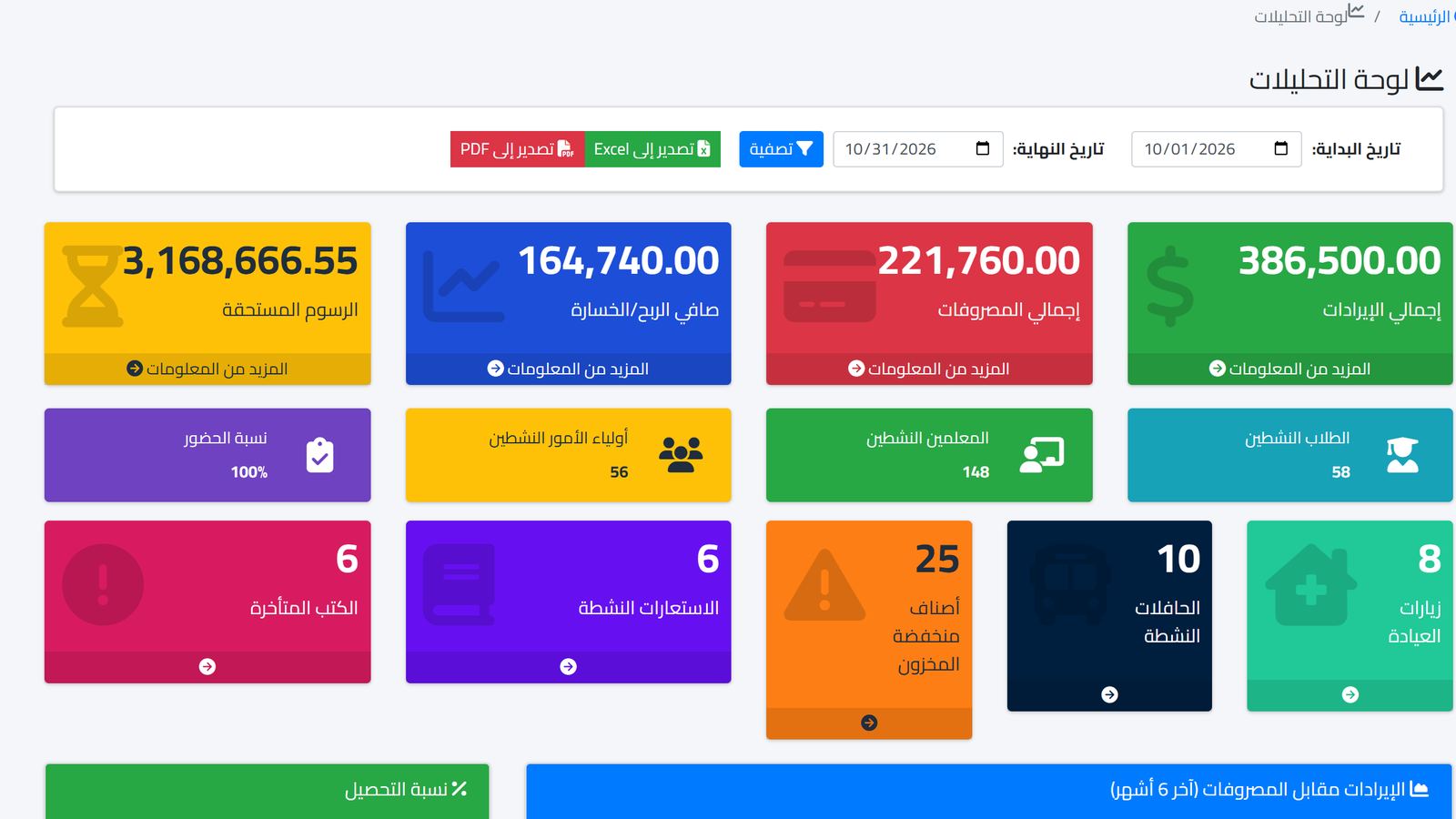Click the 386,500.00 revenue value
Image resolution: width=1456 pixels, height=819 pixels.
[x=1340, y=261]
